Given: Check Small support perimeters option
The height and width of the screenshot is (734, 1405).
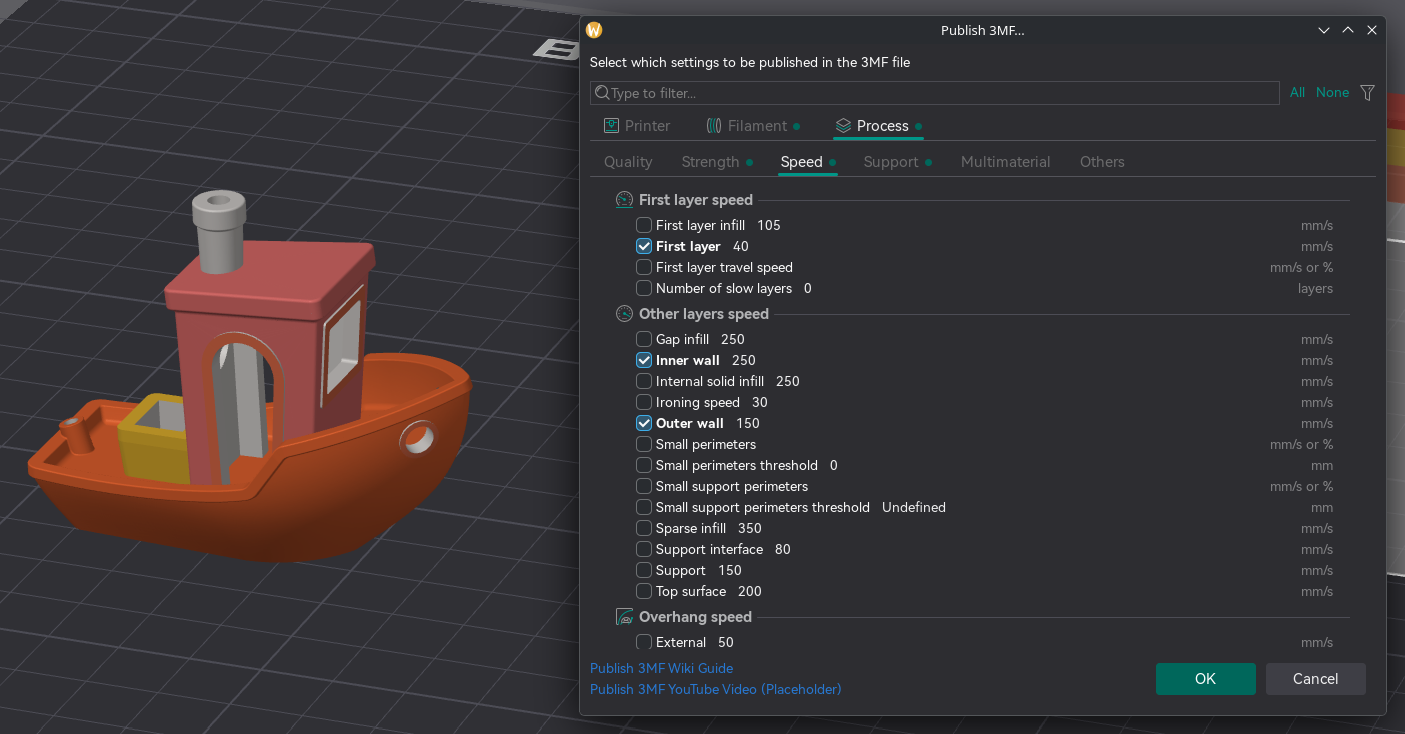Looking at the screenshot, I should coord(644,486).
